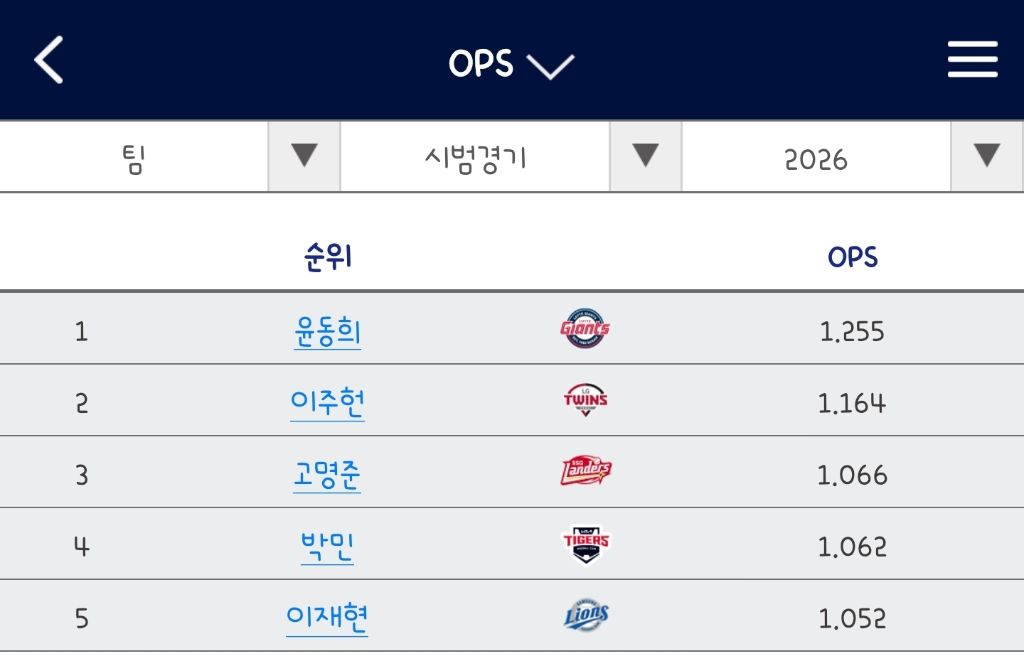1024x656 pixels.
Task: Open the 시범경기 dropdown arrow
Action: [645, 156]
